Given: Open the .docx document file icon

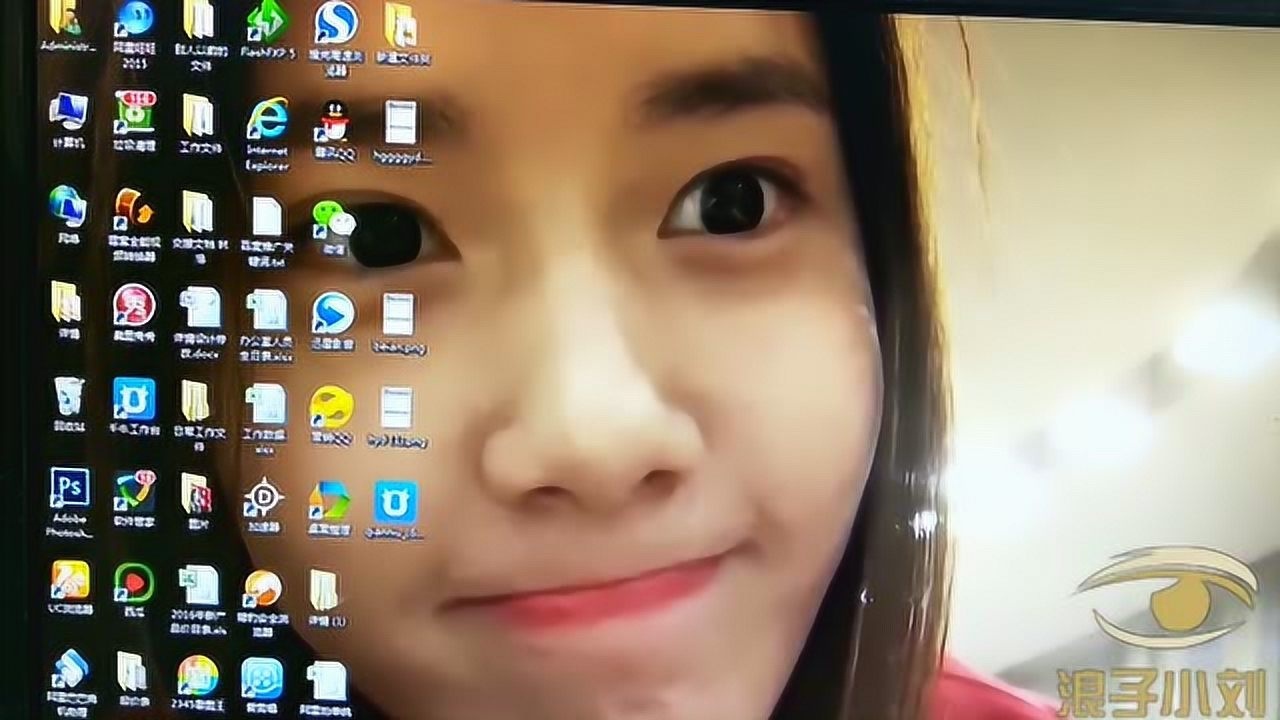Looking at the screenshot, I should point(200,309).
